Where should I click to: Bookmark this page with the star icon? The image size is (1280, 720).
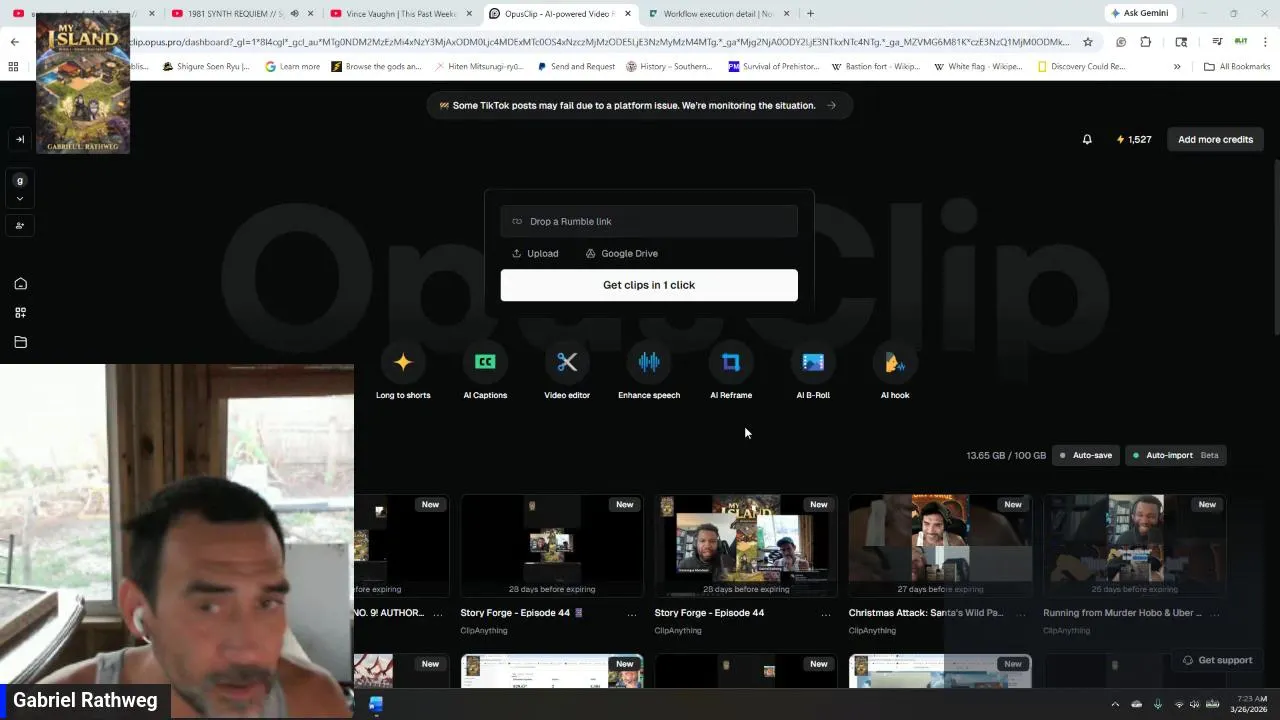[x=1088, y=42]
